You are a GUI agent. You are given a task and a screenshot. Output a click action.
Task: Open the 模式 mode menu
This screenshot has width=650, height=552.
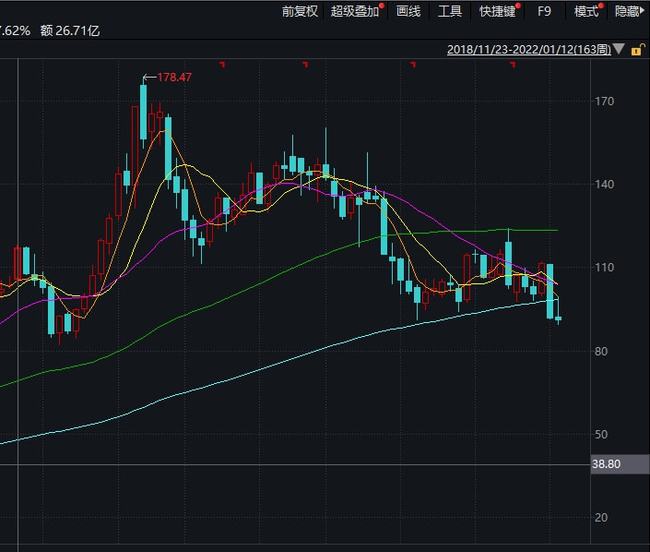point(586,11)
